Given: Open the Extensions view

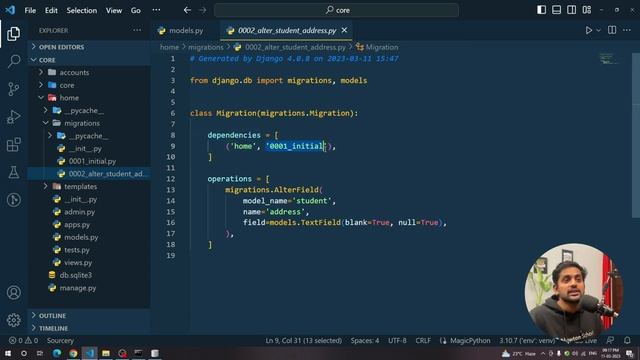Looking at the screenshot, I should (13, 144).
